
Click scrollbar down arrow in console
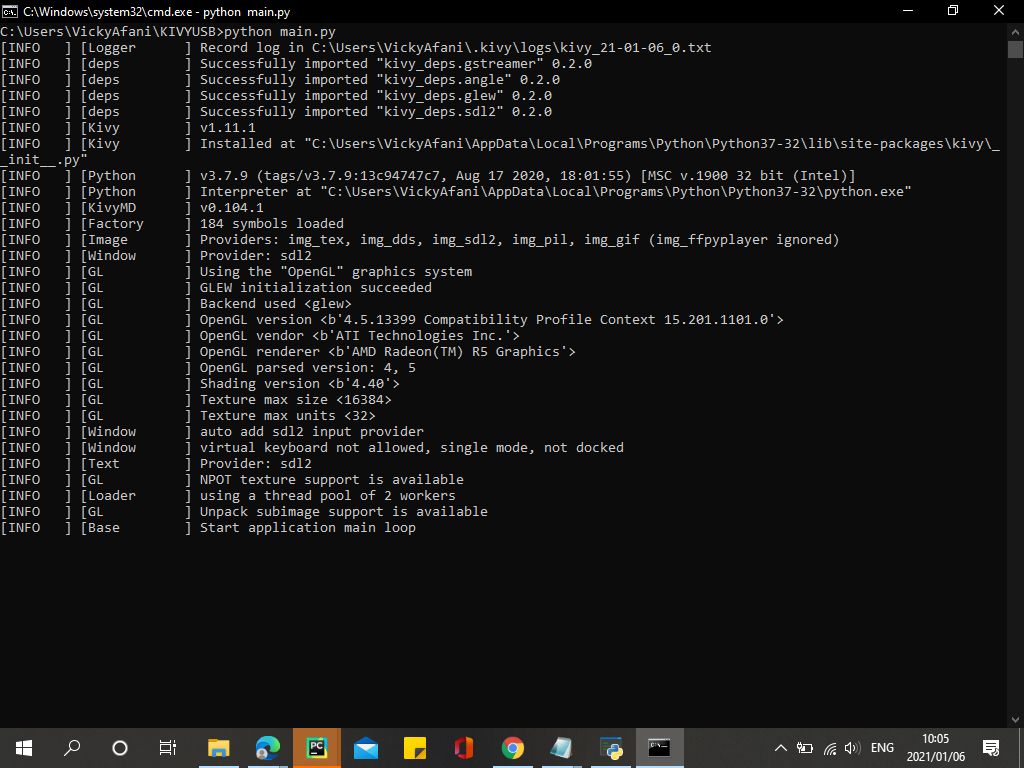coord(1015,720)
